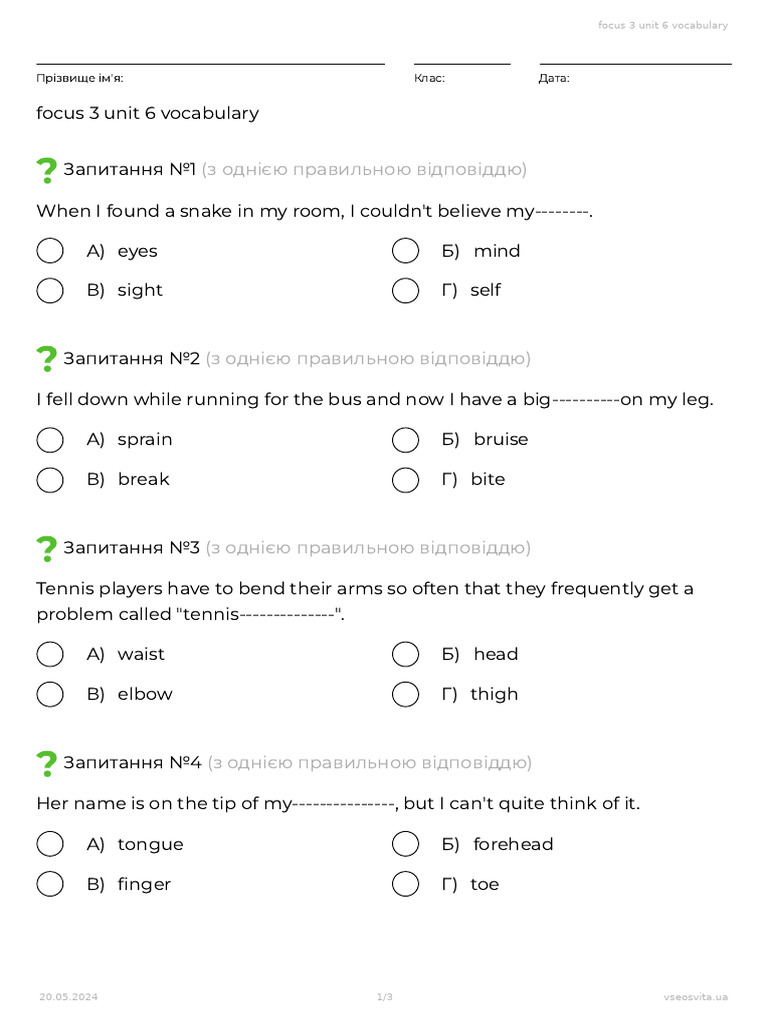
Task: Click the green question mark icon for Запитання №2
Action: tap(46, 359)
